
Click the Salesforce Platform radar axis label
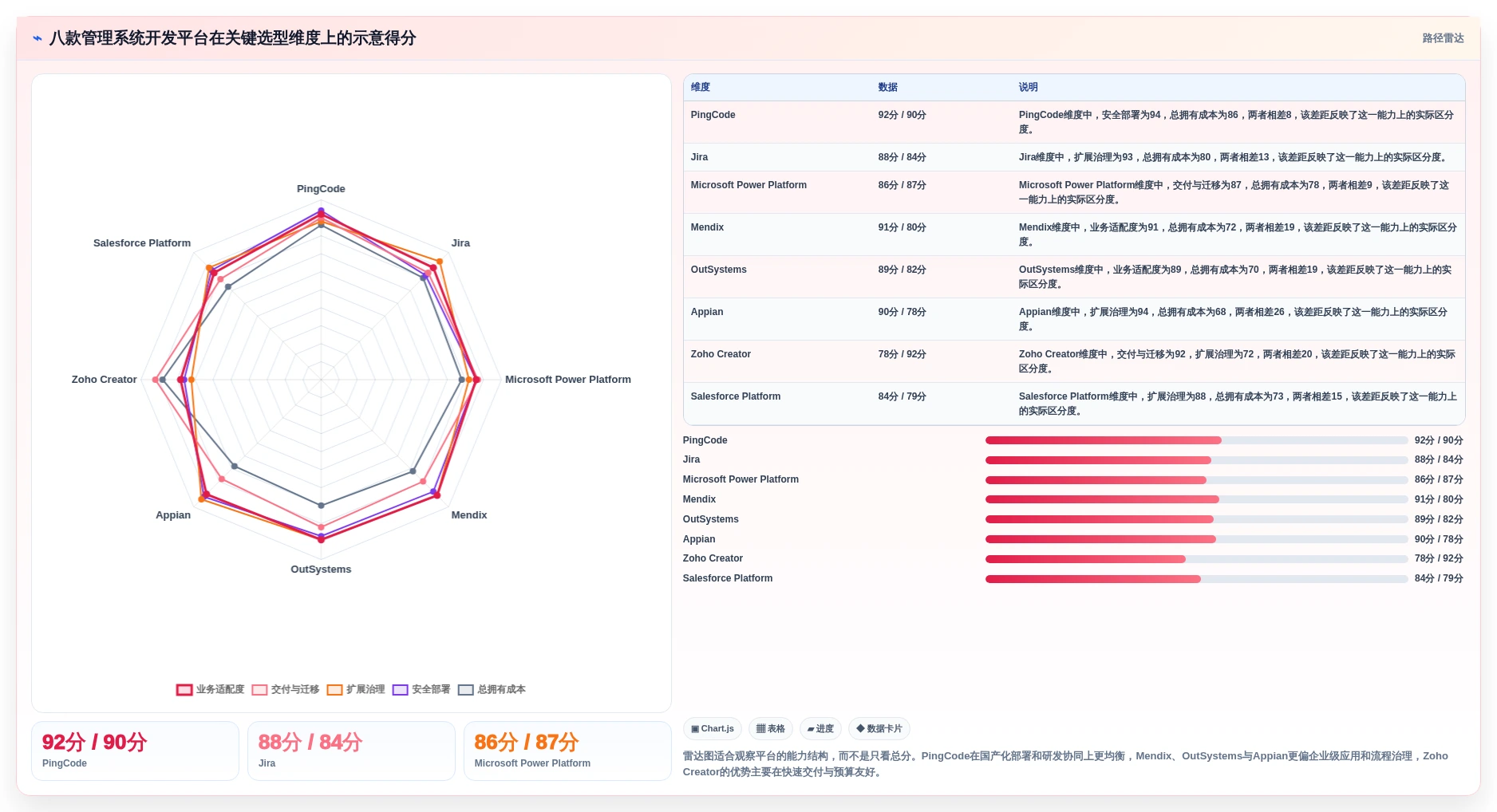(x=142, y=243)
